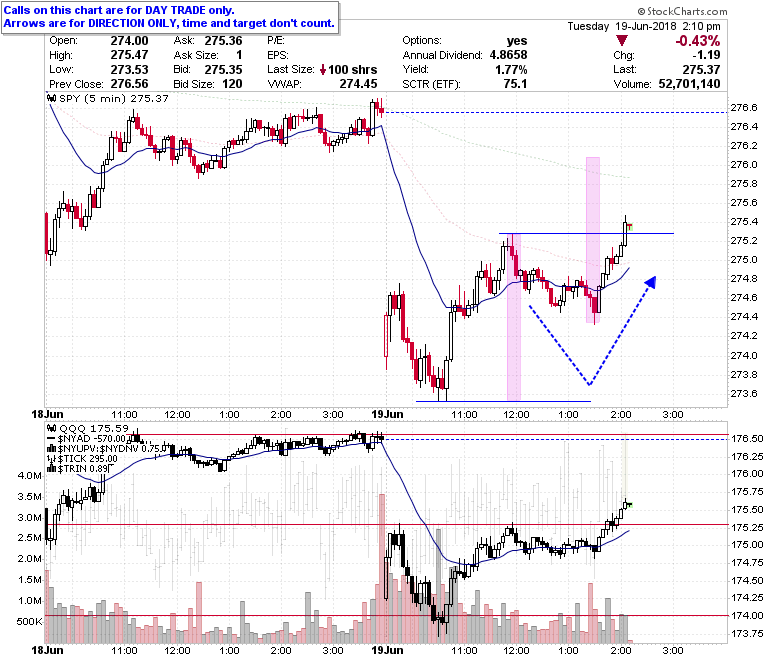Select the $TRIN 0.89 legend entry
Screen dimensions: 780x659
pyautogui.click(x=83, y=469)
